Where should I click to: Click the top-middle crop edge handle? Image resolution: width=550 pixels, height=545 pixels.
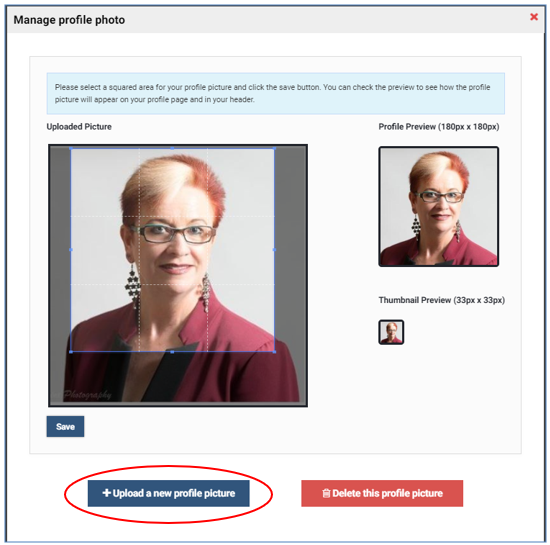pos(173,149)
